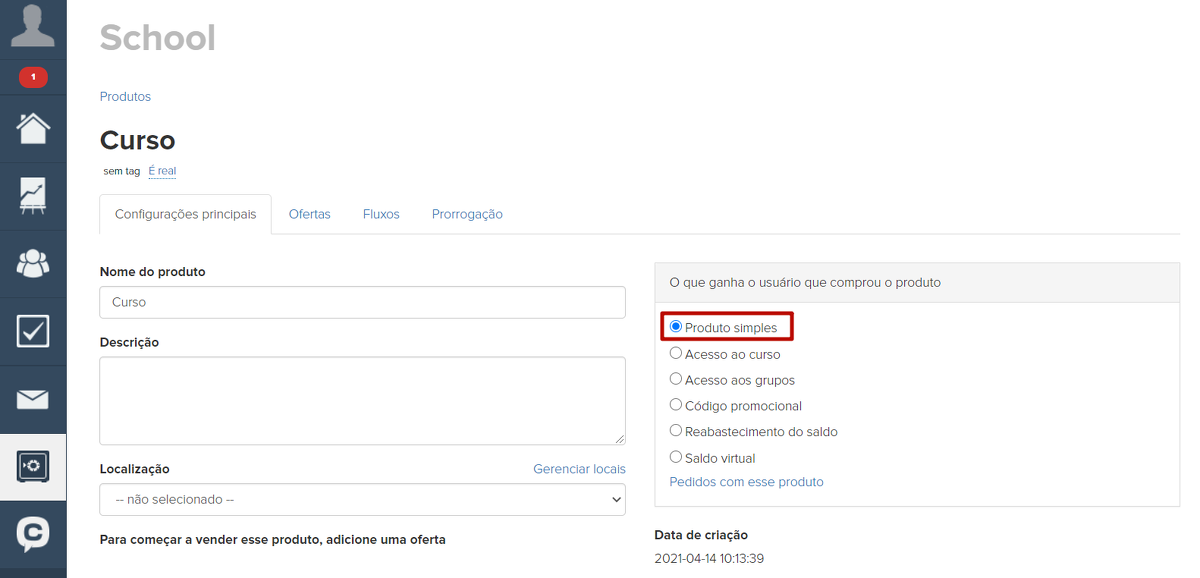Open the analytics chart board icon
Screen dimensions: 1200x578
tap(33, 196)
